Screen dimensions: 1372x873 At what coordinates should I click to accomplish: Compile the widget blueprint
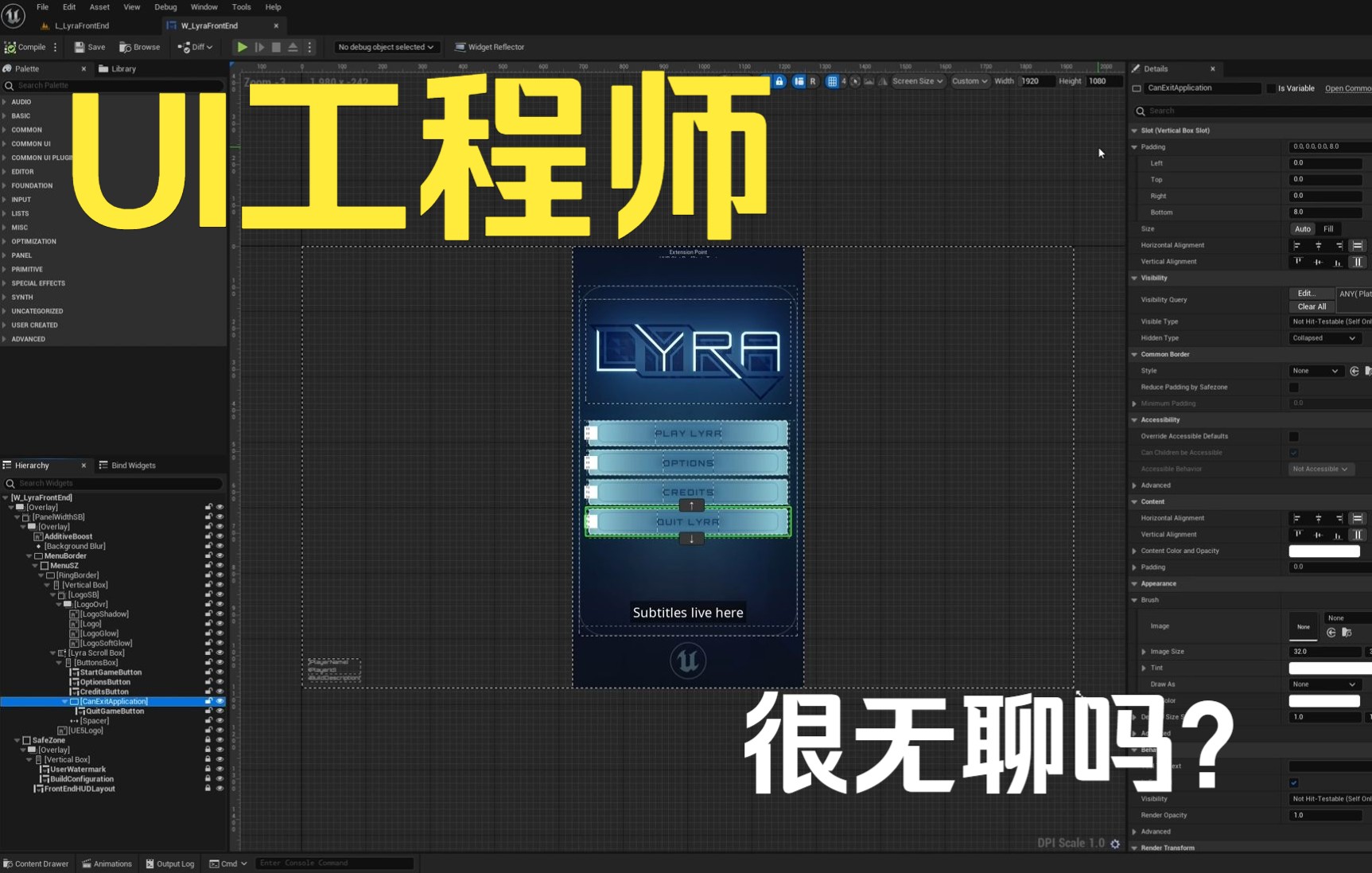25,47
